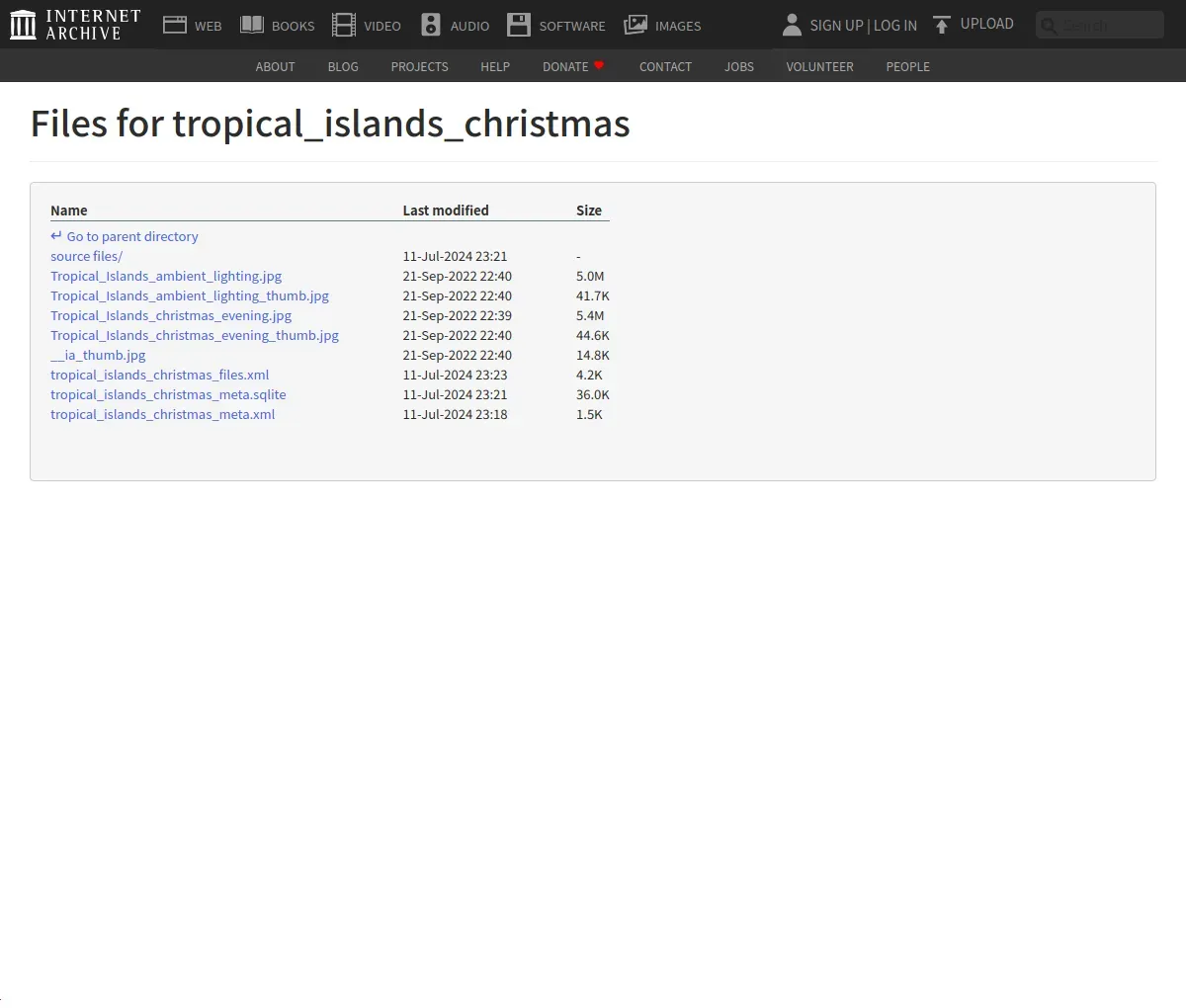Click the DONATE text link
Image resolution: width=1186 pixels, height=1008 pixels.
click(x=565, y=66)
